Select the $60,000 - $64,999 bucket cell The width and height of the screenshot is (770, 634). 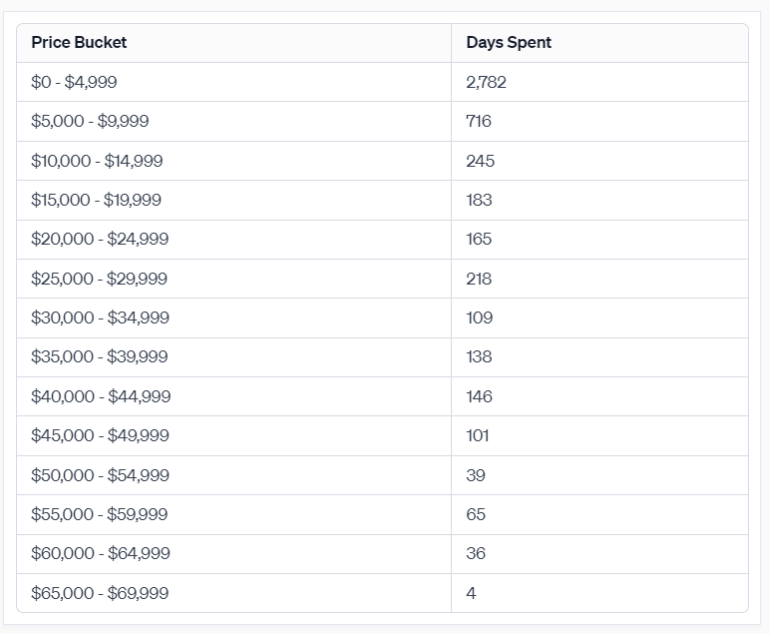[100, 554]
